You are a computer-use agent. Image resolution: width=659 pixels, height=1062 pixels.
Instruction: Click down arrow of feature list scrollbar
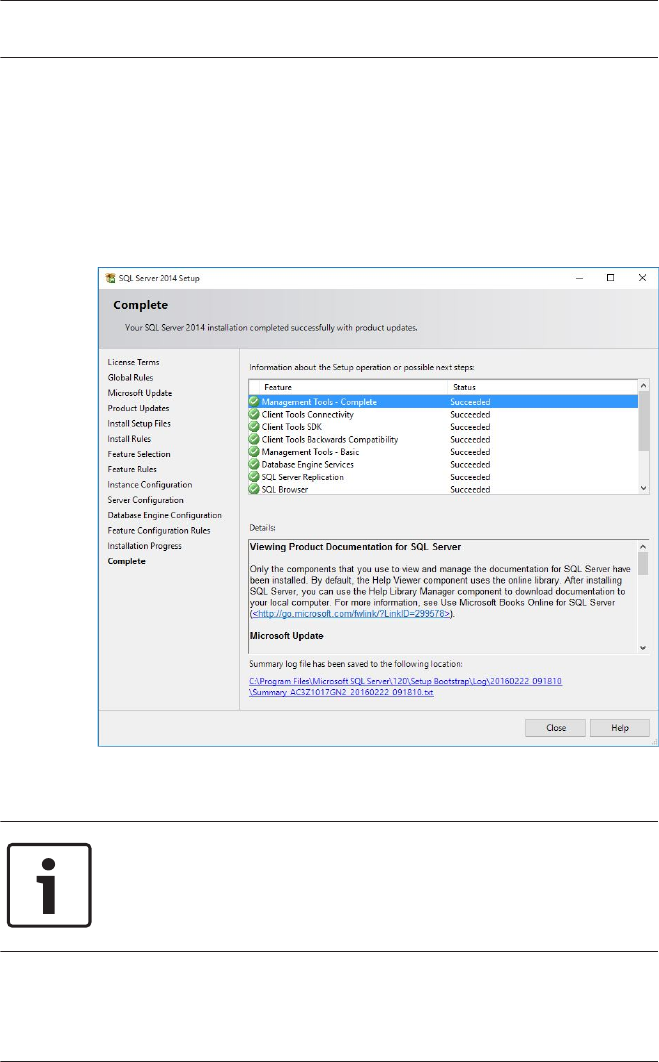coord(643,488)
